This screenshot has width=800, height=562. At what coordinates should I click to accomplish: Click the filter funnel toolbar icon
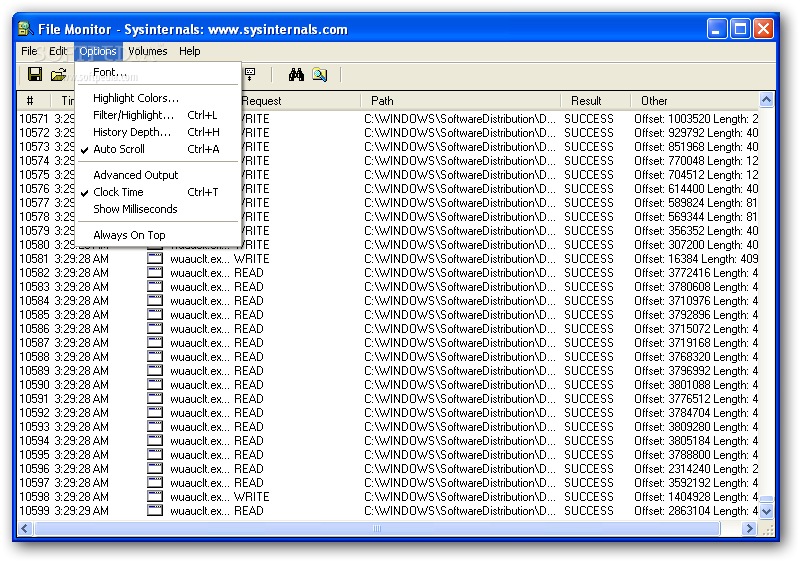click(250, 74)
